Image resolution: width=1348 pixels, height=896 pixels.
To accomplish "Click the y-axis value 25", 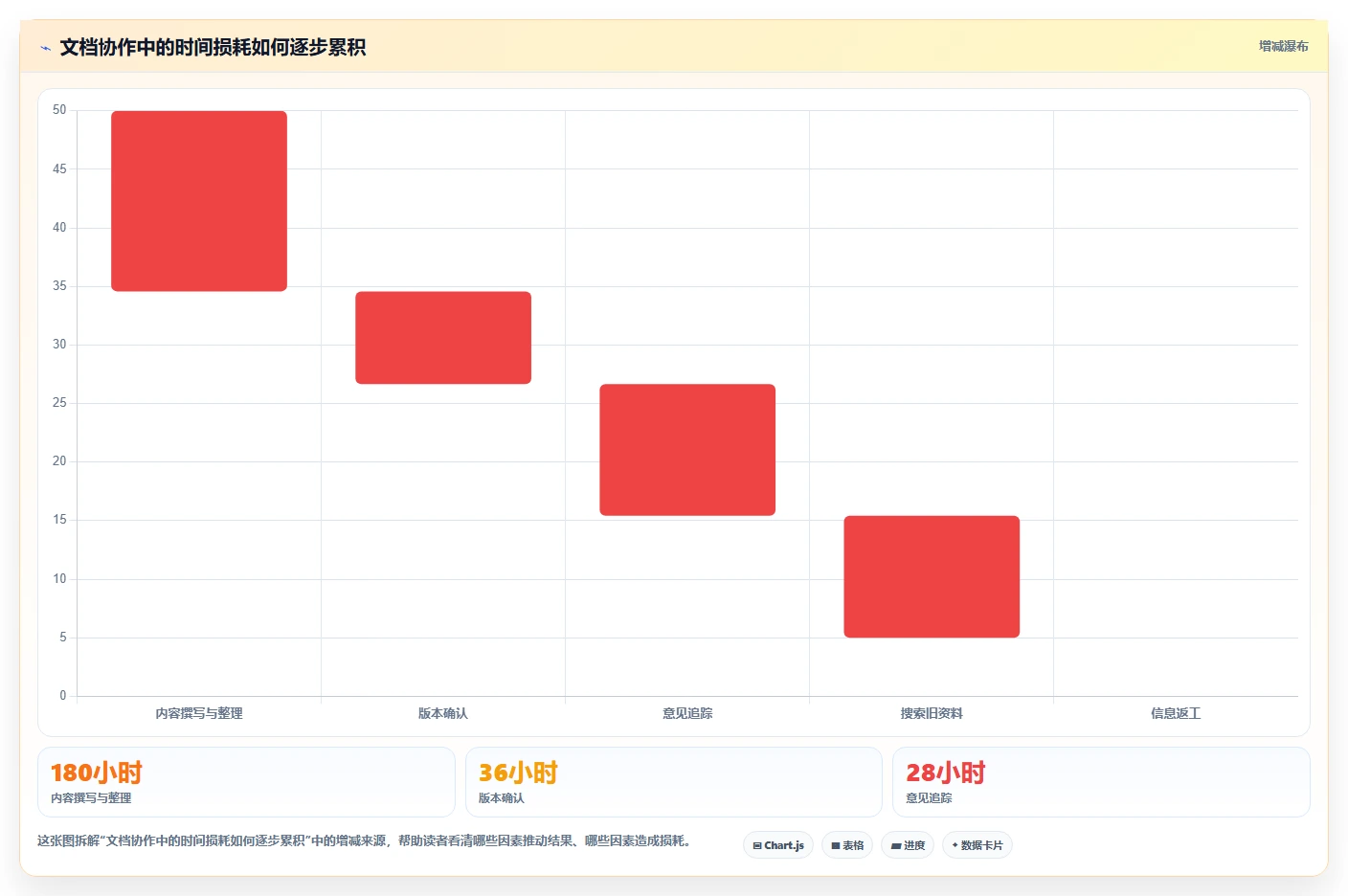I will [59, 403].
